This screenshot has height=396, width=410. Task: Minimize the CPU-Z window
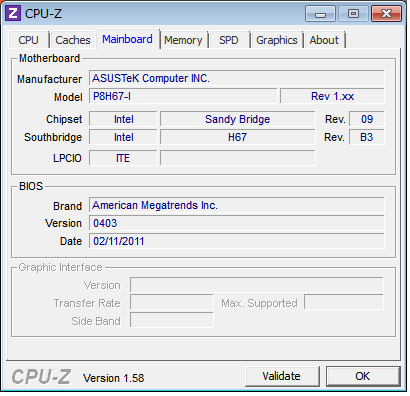coord(320,14)
